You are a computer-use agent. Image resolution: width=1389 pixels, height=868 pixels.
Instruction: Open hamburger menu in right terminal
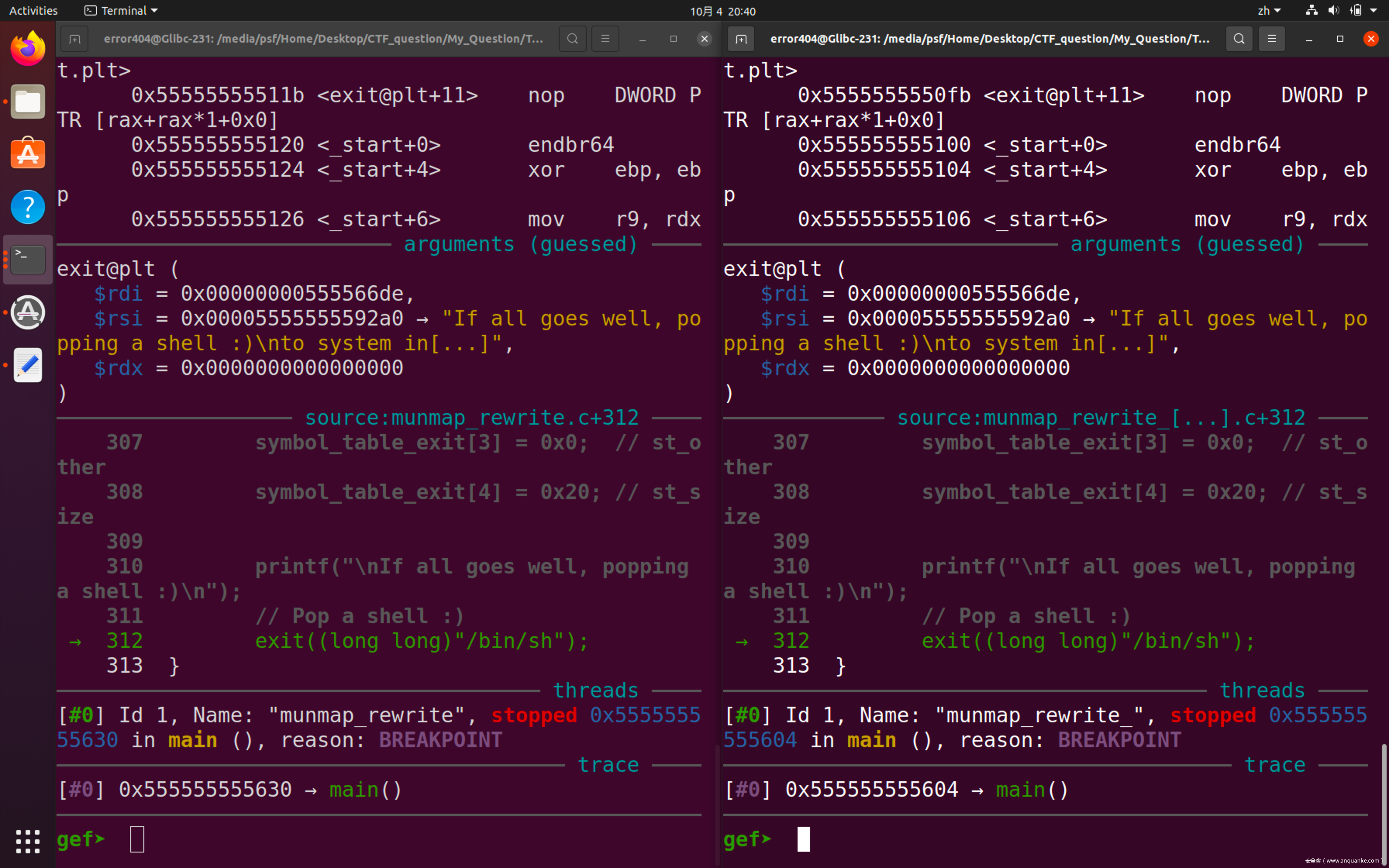click(x=1271, y=39)
